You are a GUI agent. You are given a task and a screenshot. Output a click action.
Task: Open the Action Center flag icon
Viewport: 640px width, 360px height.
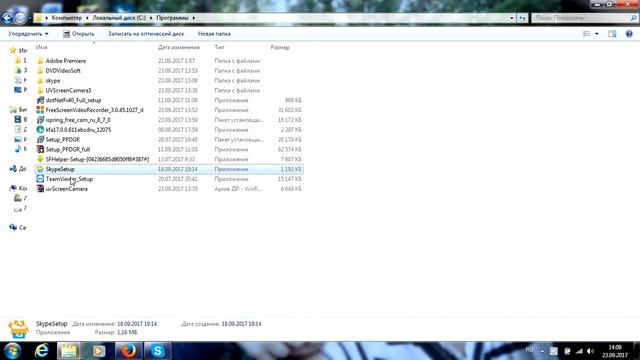pos(567,351)
